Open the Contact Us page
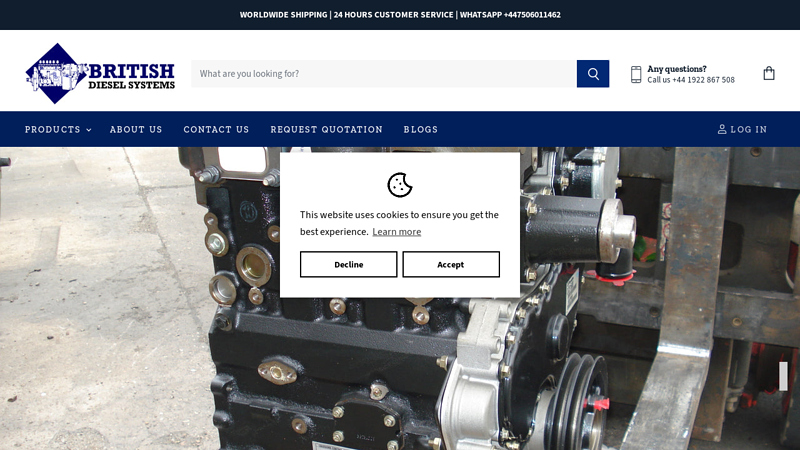Screen dimensions: 800x450 point(216,130)
